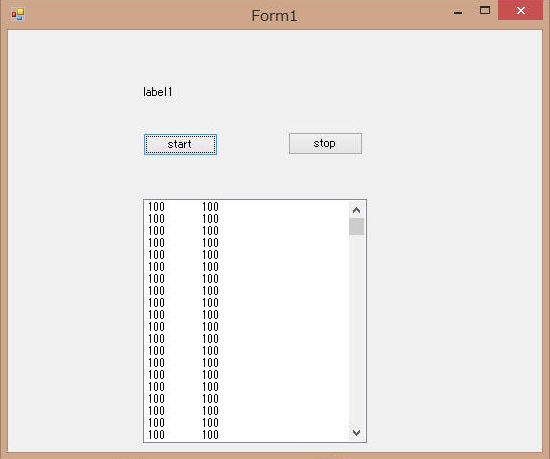The height and width of the screenshot is (459, 550).
Task: Minimize the Form1 window
Action: coord(458,12)
